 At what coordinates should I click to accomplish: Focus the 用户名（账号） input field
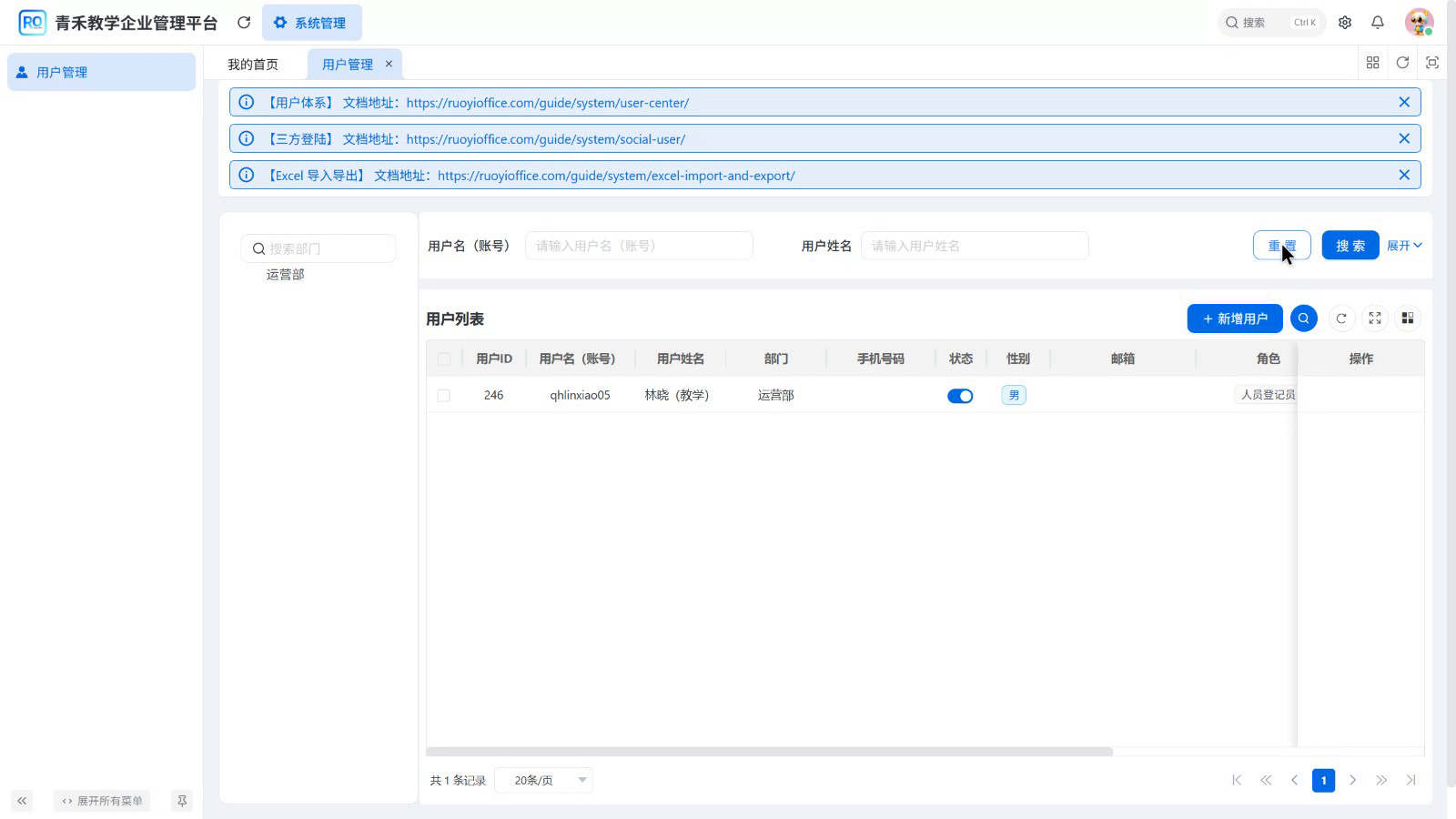click(x=639, y=246)
